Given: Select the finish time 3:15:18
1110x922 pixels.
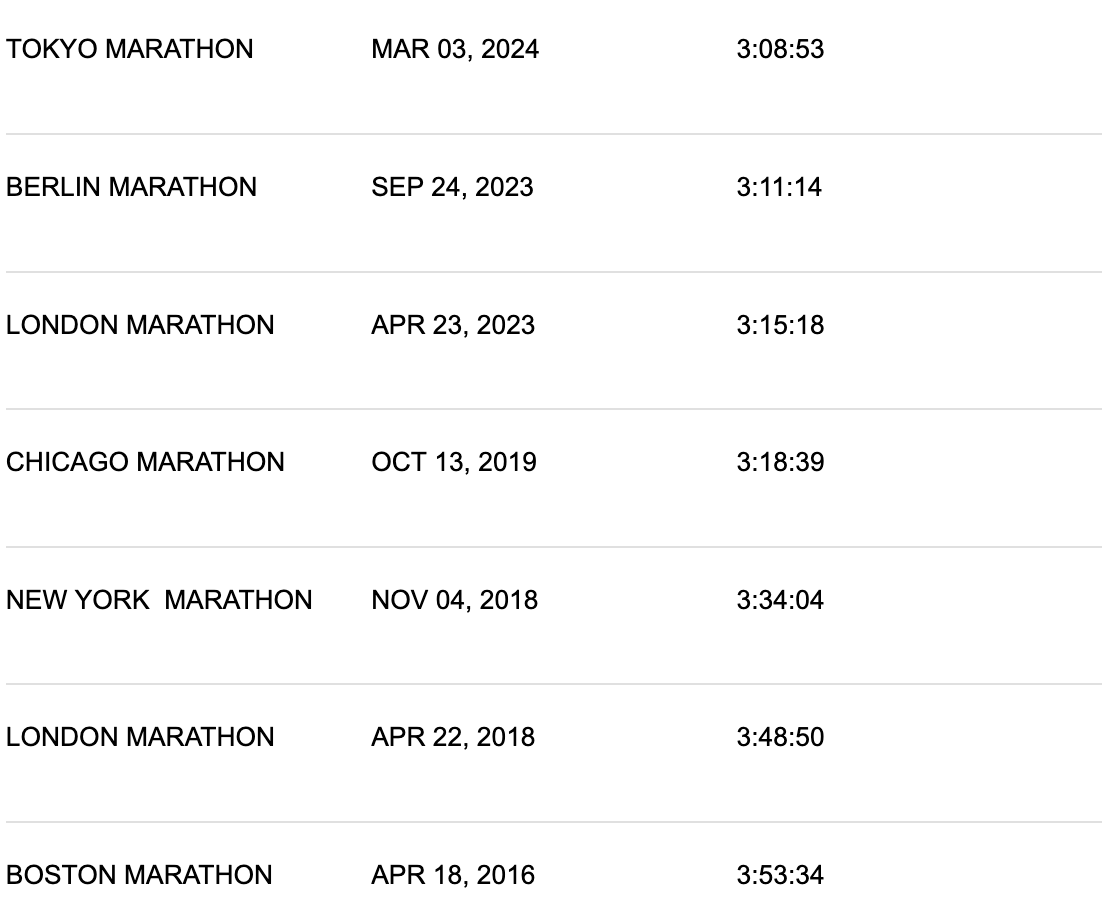Looking at the screenshot, I should [x=780, y=325].
